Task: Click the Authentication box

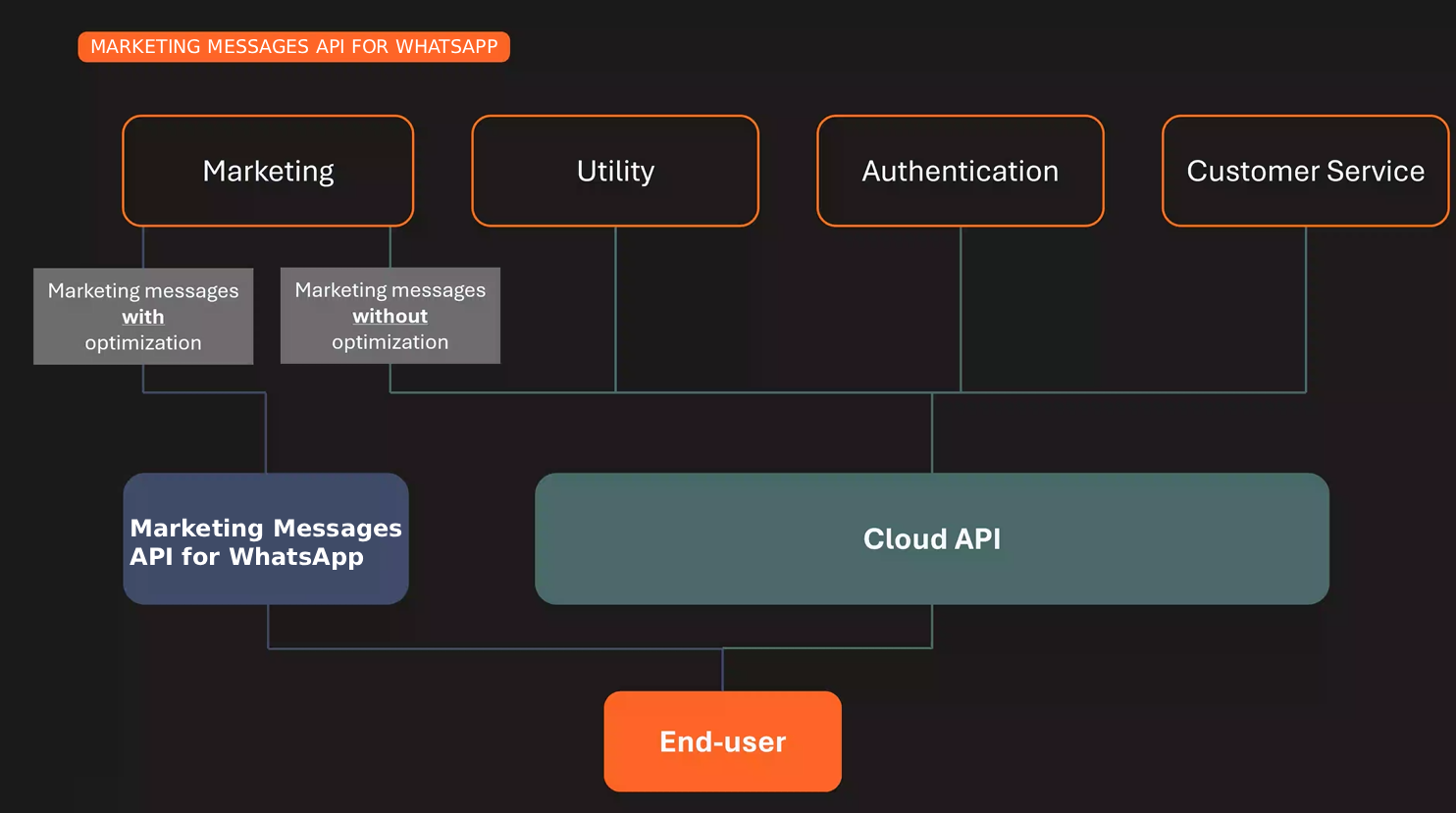Action: (x=960, y=171)
